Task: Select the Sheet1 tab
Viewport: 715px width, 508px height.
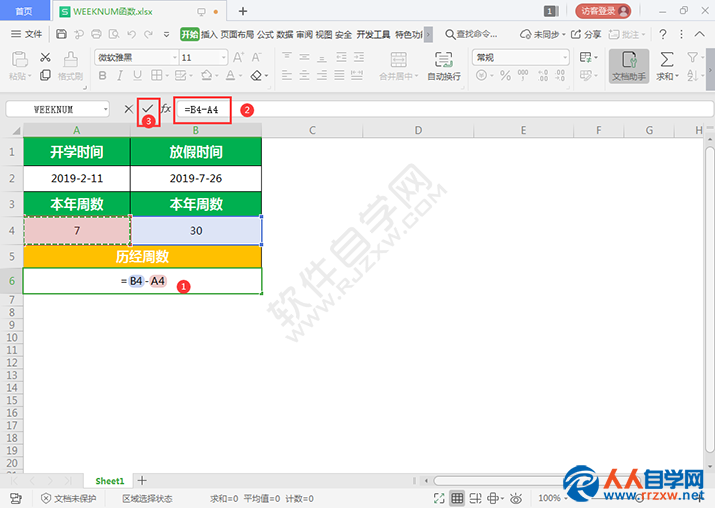Action: [x=109, y=481]
